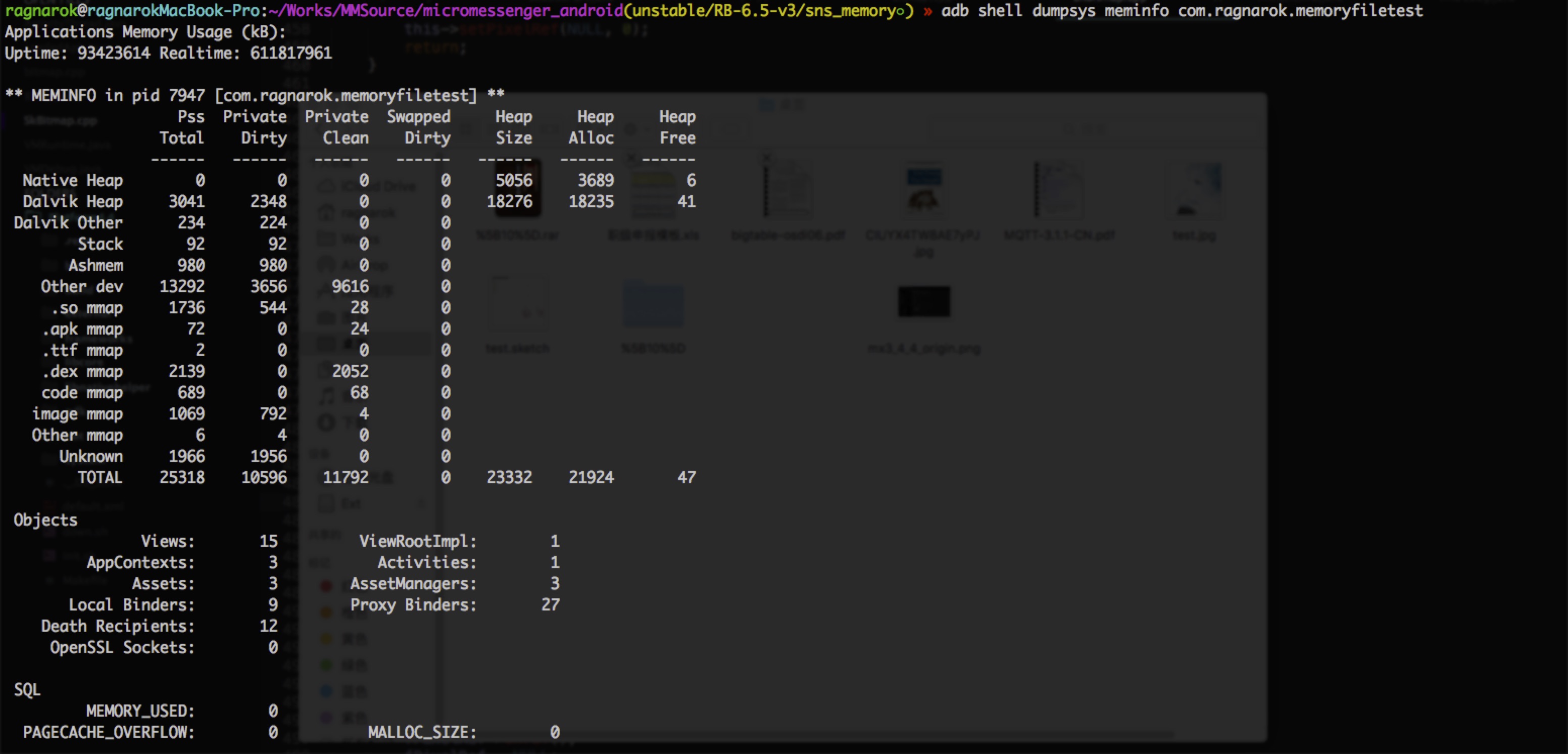The image size is (1568, 754).
Task: Click the 'Heap Free' column header
Action: pos(677,127)
